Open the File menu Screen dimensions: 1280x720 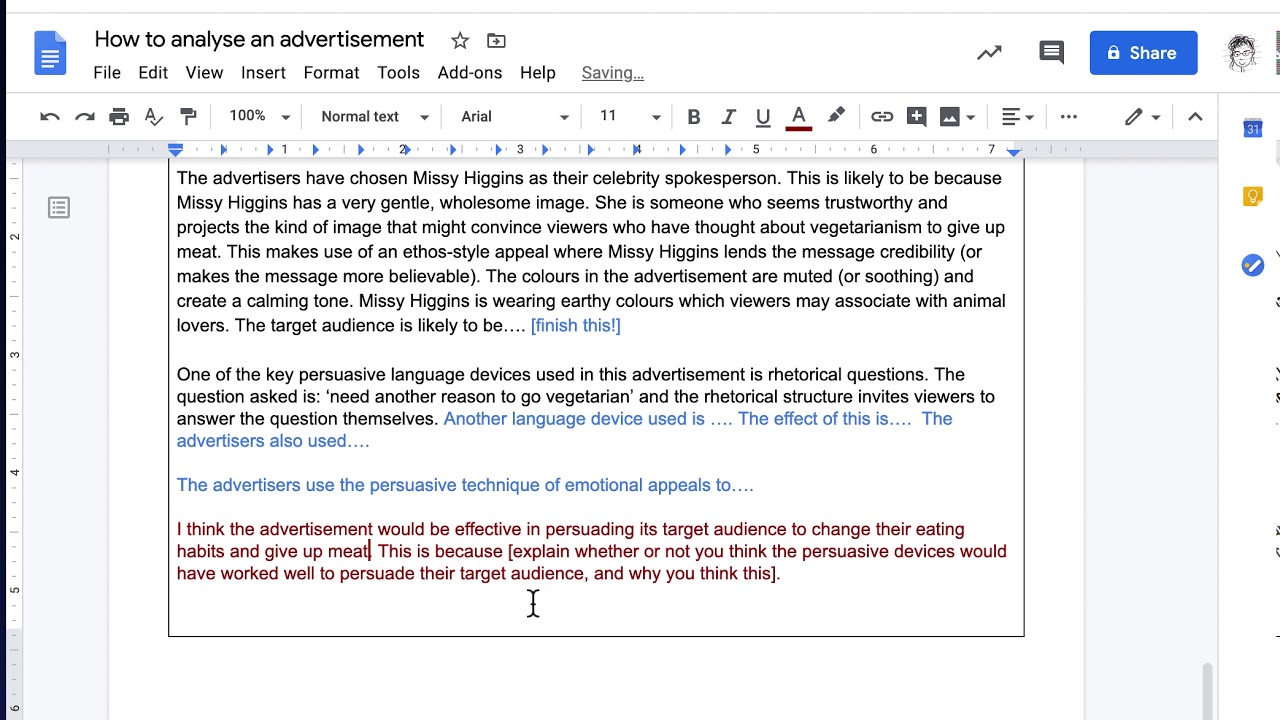tap(107, 73)
